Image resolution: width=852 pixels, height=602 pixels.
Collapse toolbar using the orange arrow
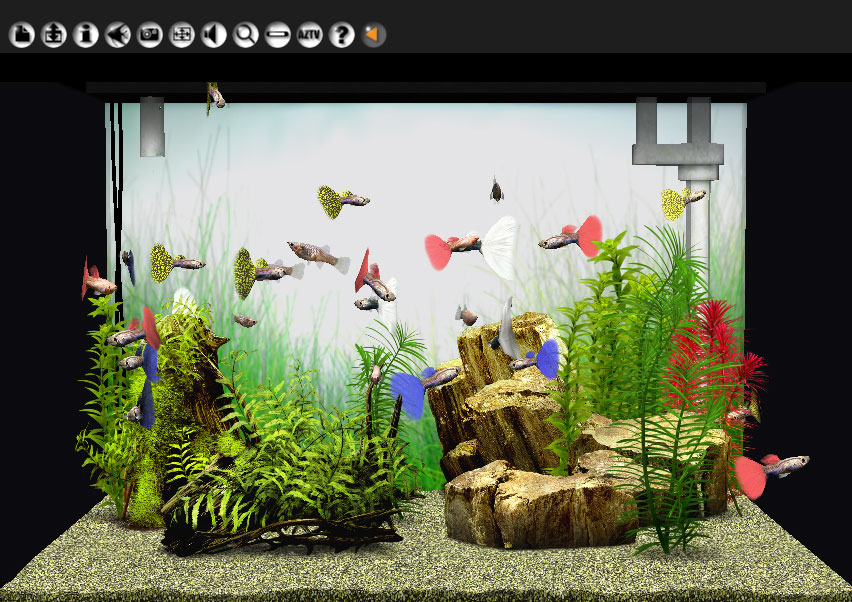pyautogui.click(x=374, y=36)
